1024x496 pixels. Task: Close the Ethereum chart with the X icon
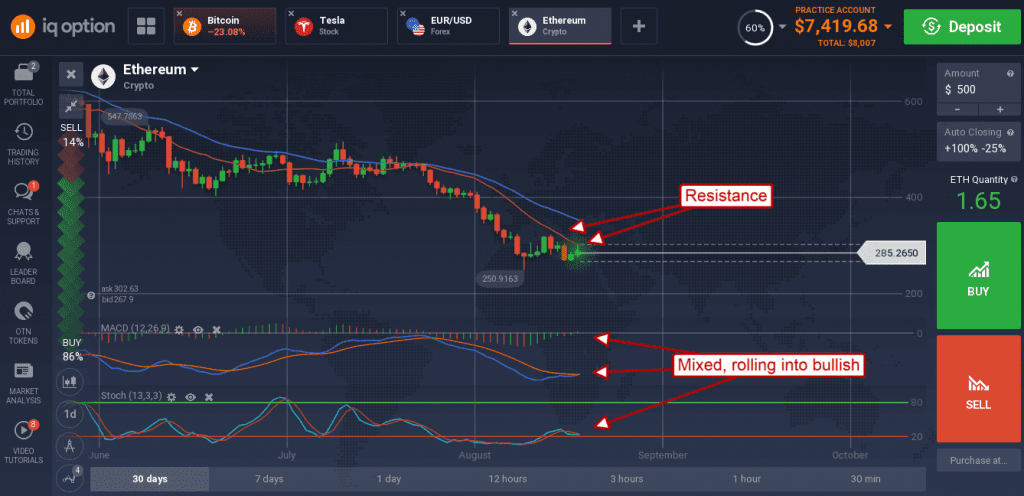[x=71, y=74]
